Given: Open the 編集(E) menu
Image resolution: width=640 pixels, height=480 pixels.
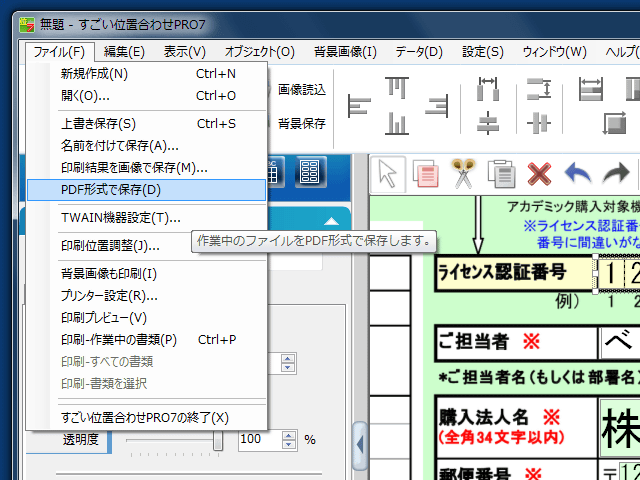Looking at the screenshot, I should (x=124, y=52).
